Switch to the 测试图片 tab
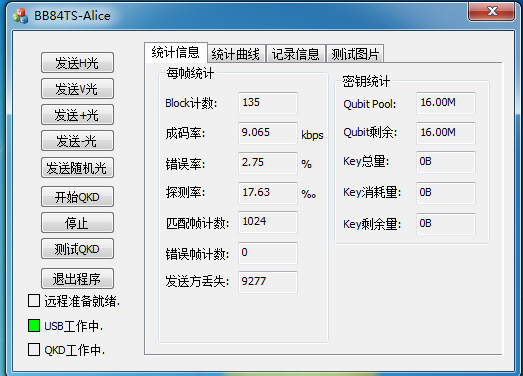This screenshot has height=376, width=523. pyautogui.click(x=355, y=54)
